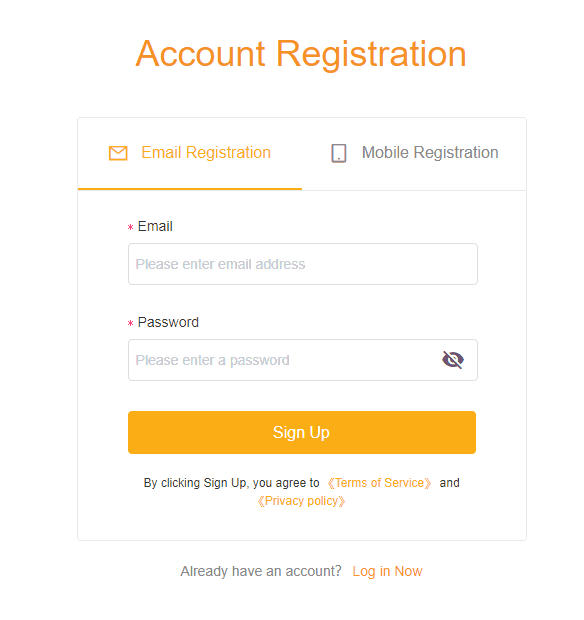The height and width of the screenshot is (620, 584).
Task: Click the mobile phone icon
Action: tap(338, 153)
